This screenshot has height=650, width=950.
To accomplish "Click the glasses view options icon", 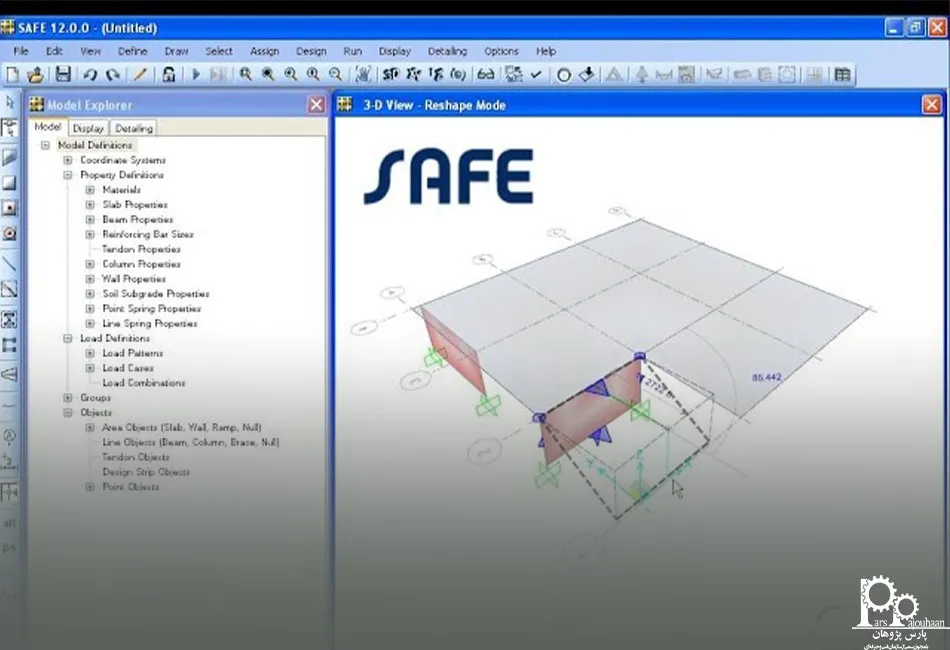I will pos(485,75).
